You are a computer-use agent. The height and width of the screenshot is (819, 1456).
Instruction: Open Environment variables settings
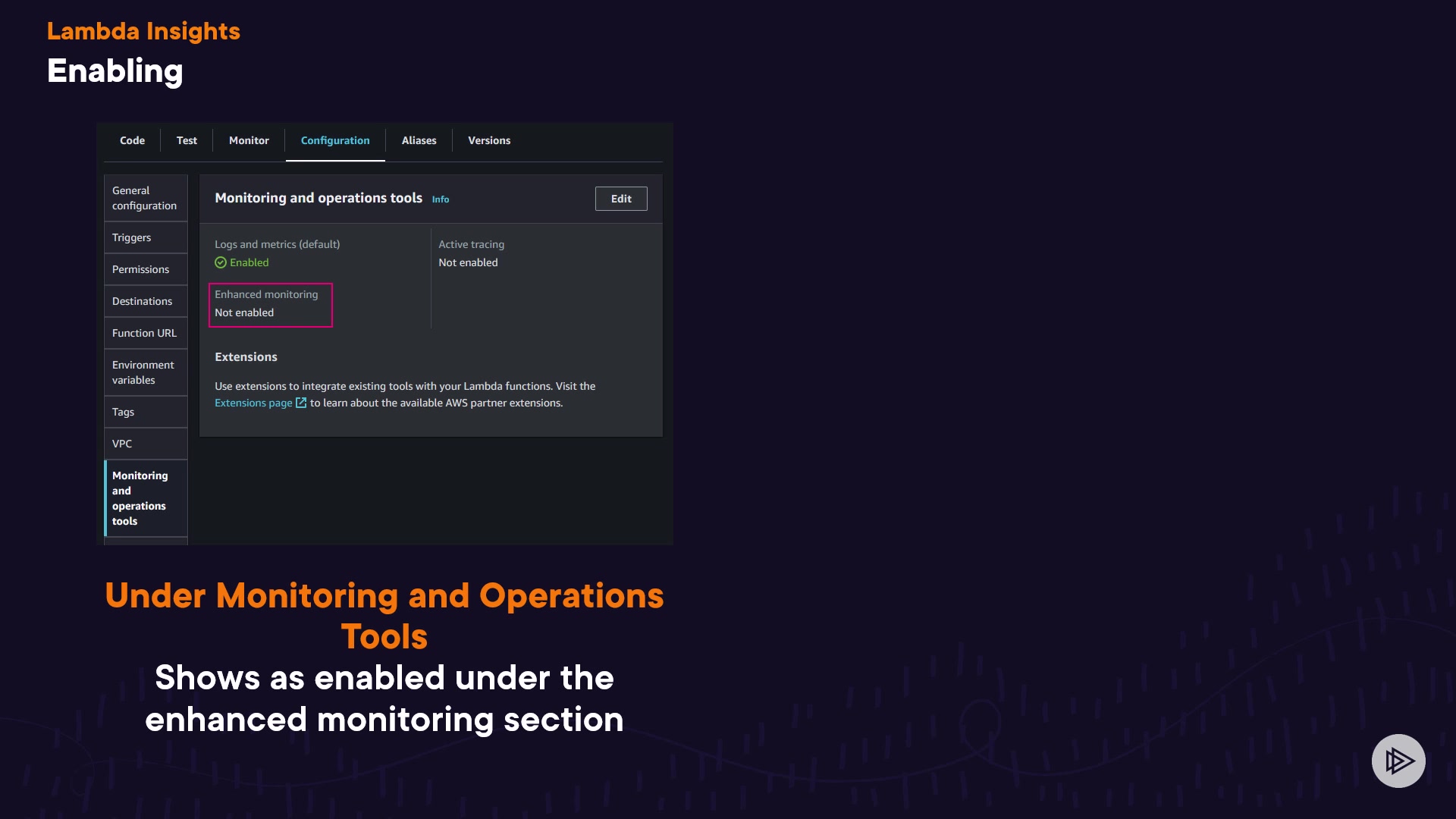coord(143,372)
